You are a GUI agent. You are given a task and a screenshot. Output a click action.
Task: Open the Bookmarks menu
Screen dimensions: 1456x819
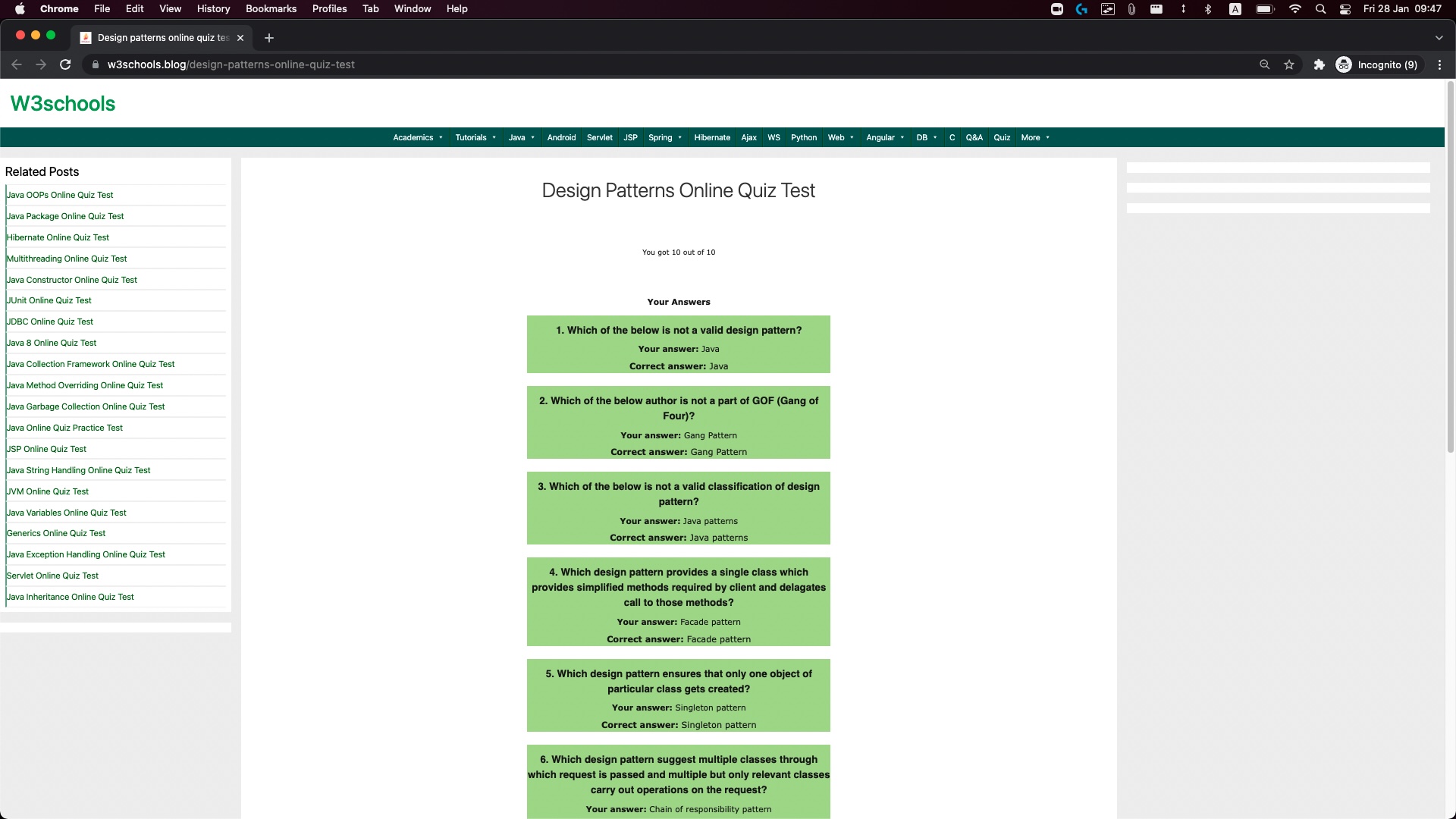[x=271, y=9]
